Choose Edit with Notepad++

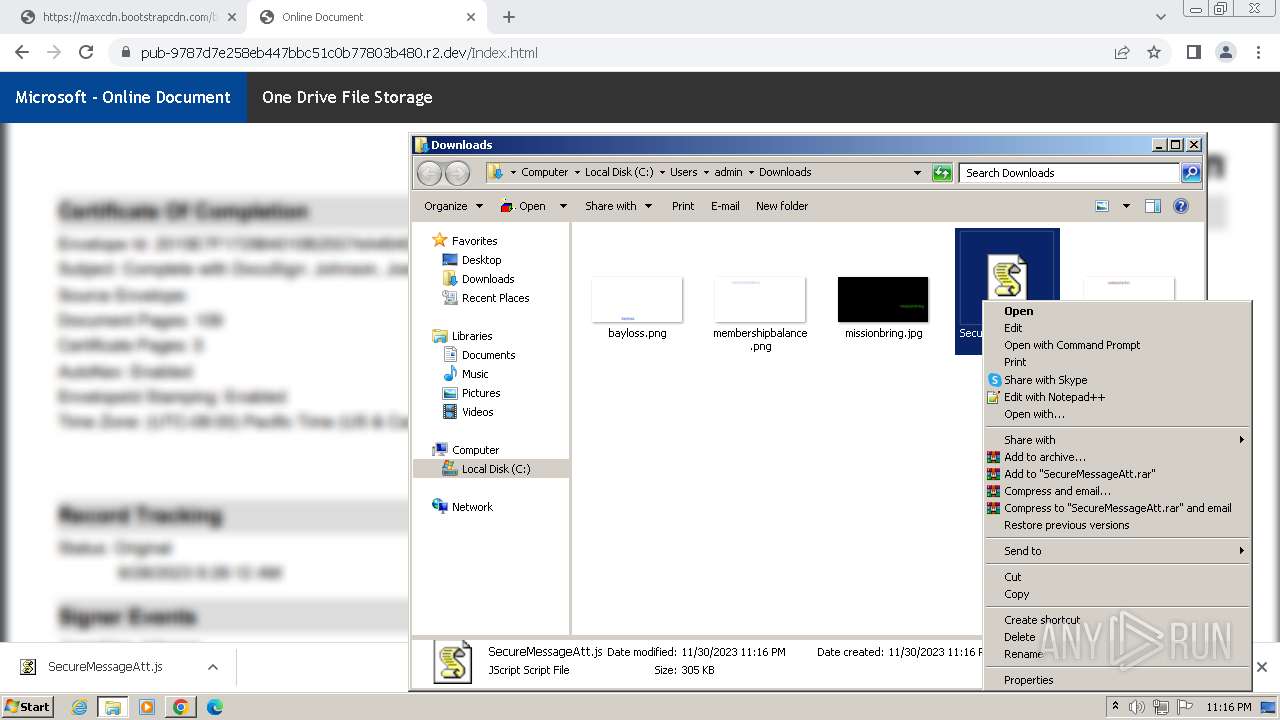[1118, 397]
